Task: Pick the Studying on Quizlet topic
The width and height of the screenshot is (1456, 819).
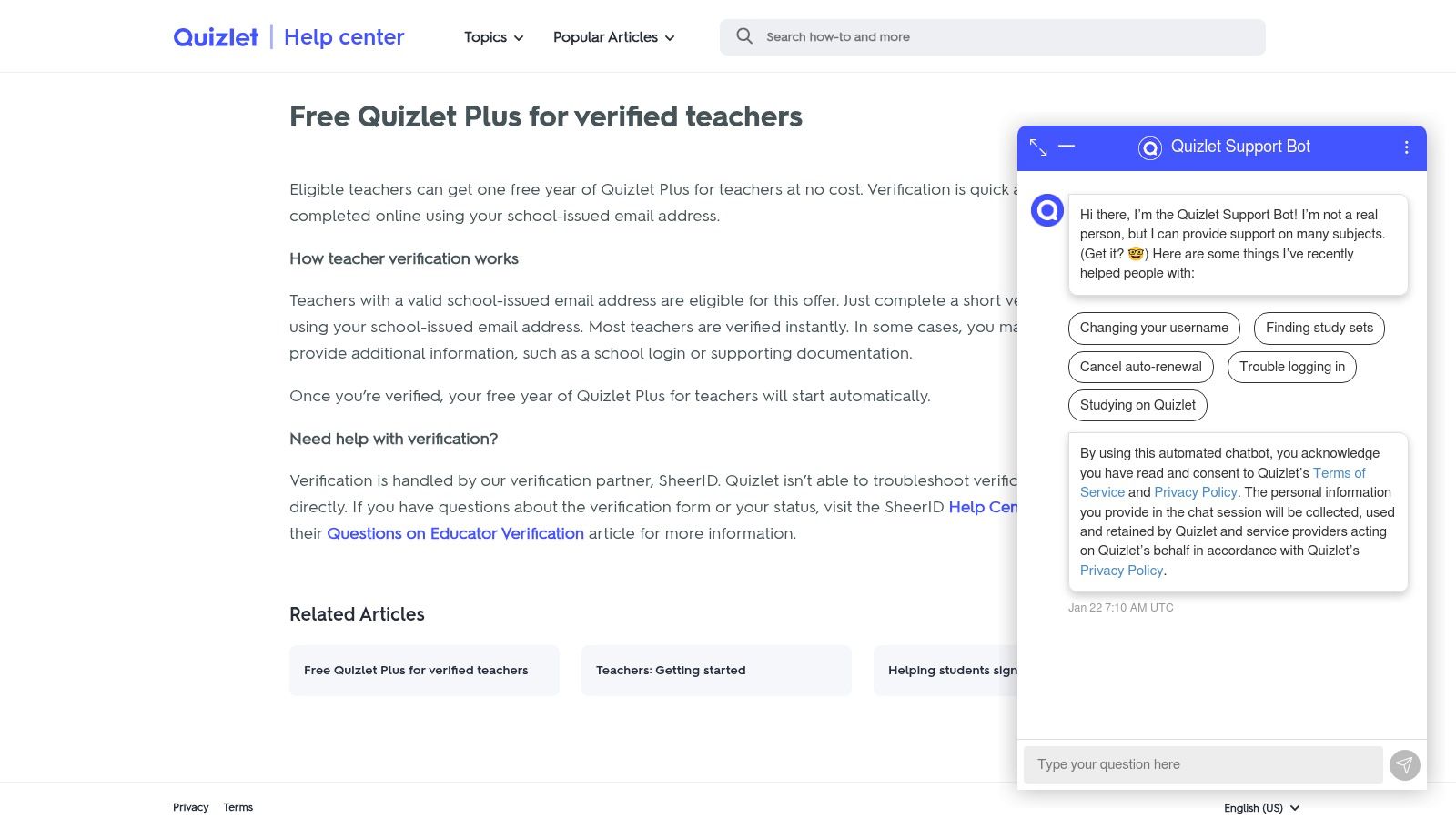Action: (x=1137, y=405)
